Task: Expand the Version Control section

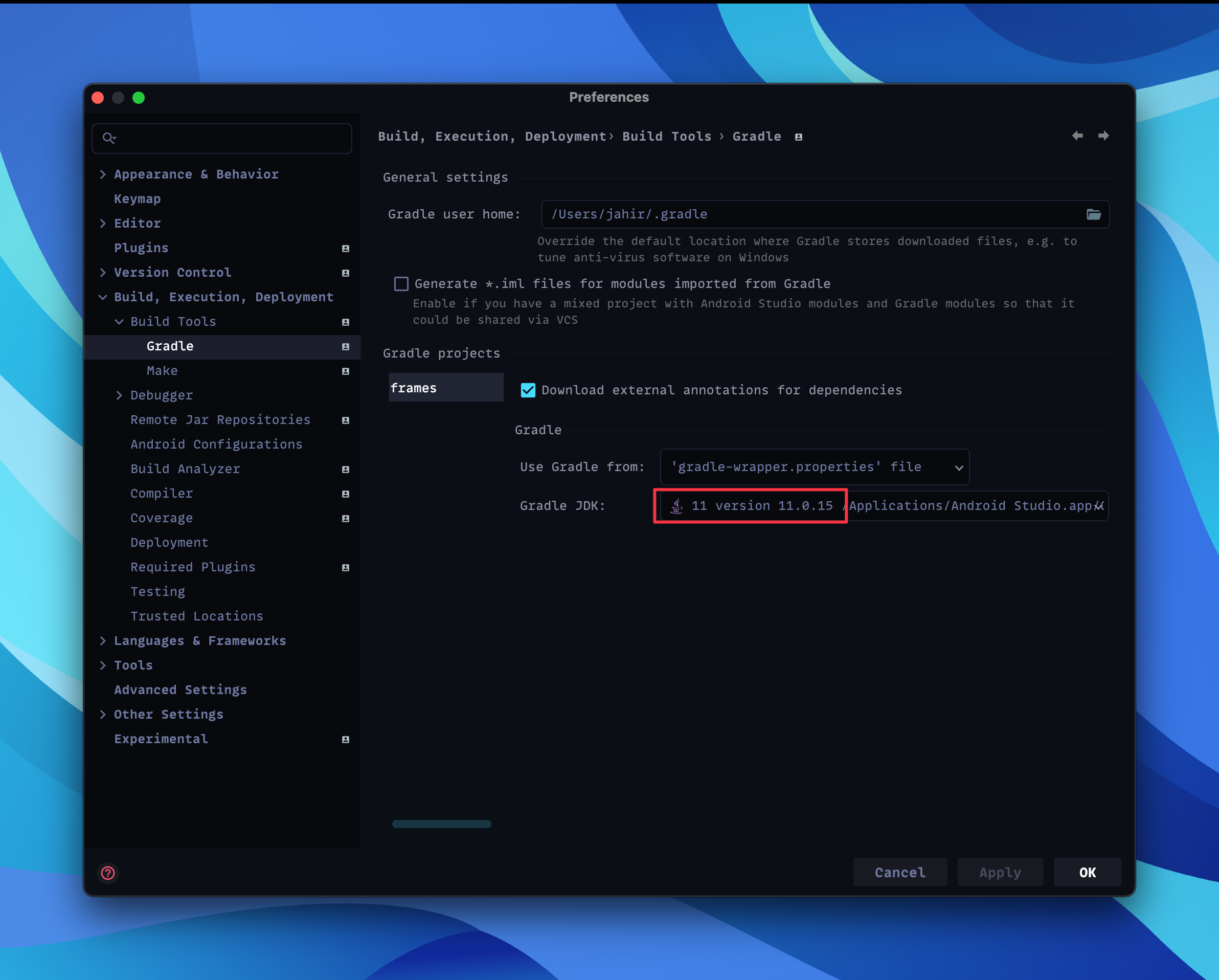Action: (x=102, y=273)
